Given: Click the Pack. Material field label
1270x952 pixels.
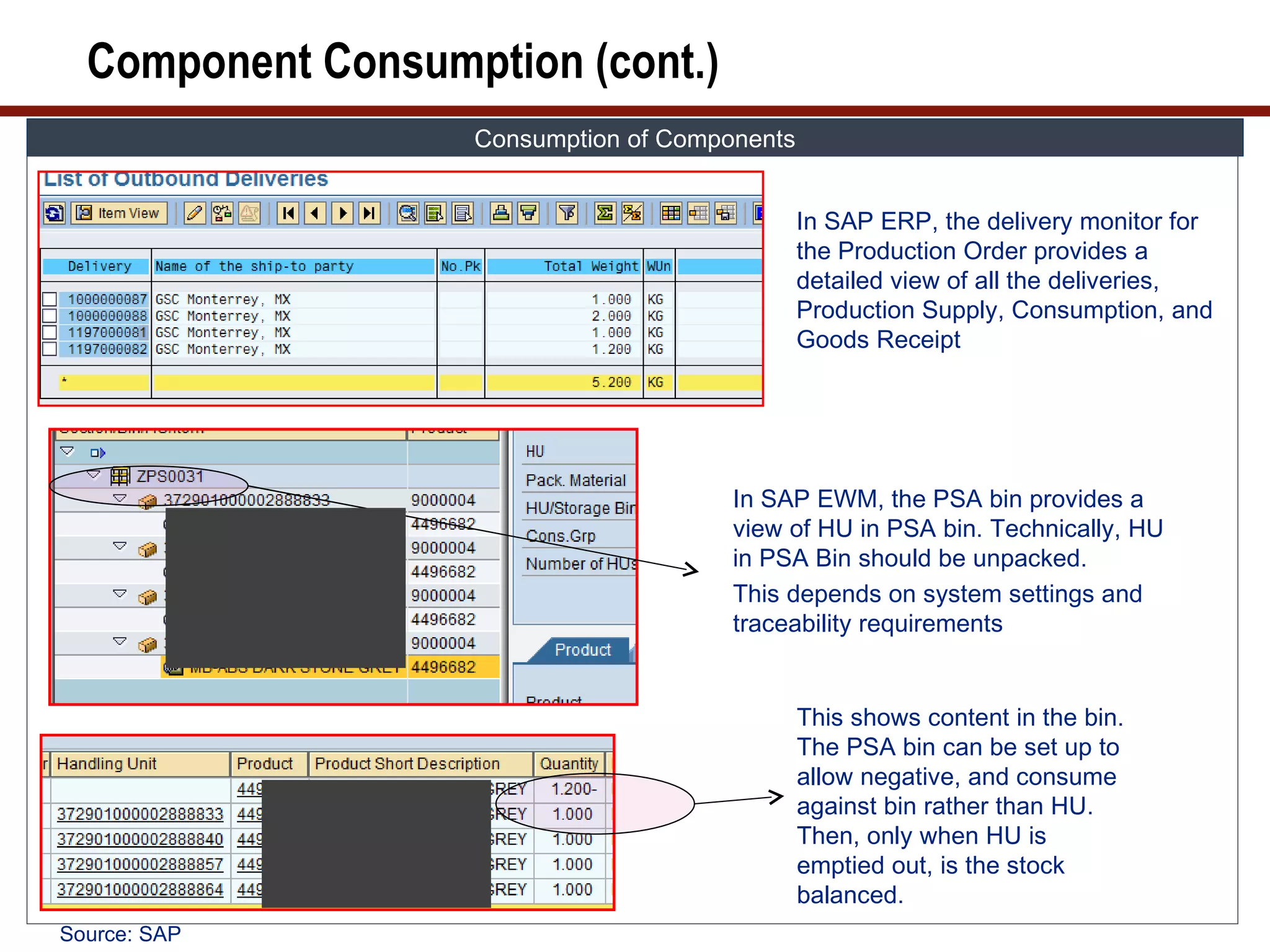Looking at the screenshot, I should tap(575, 480).
